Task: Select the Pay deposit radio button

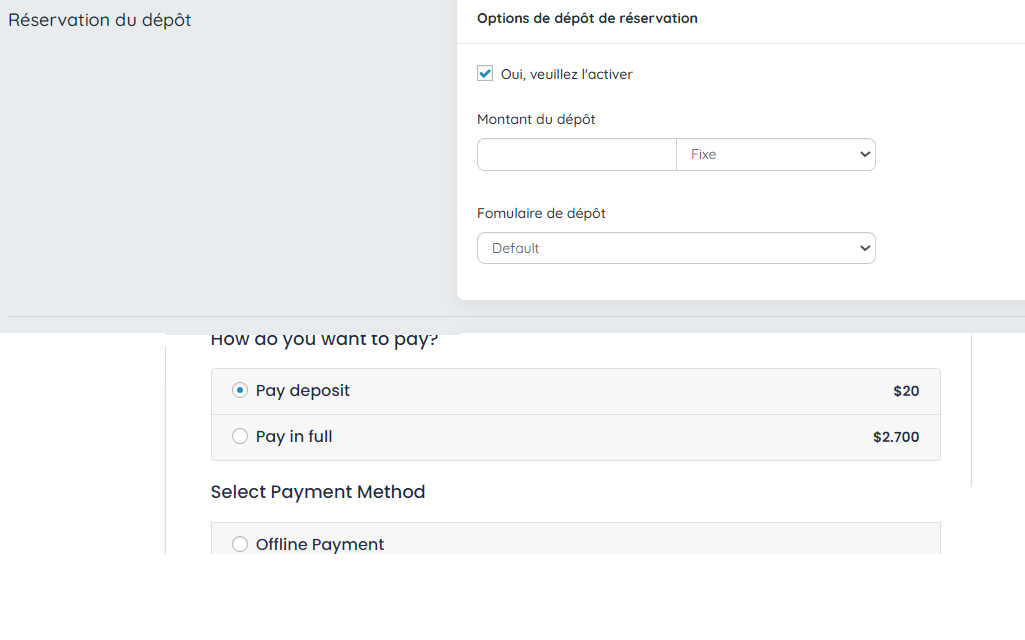Action: [240, 391]
